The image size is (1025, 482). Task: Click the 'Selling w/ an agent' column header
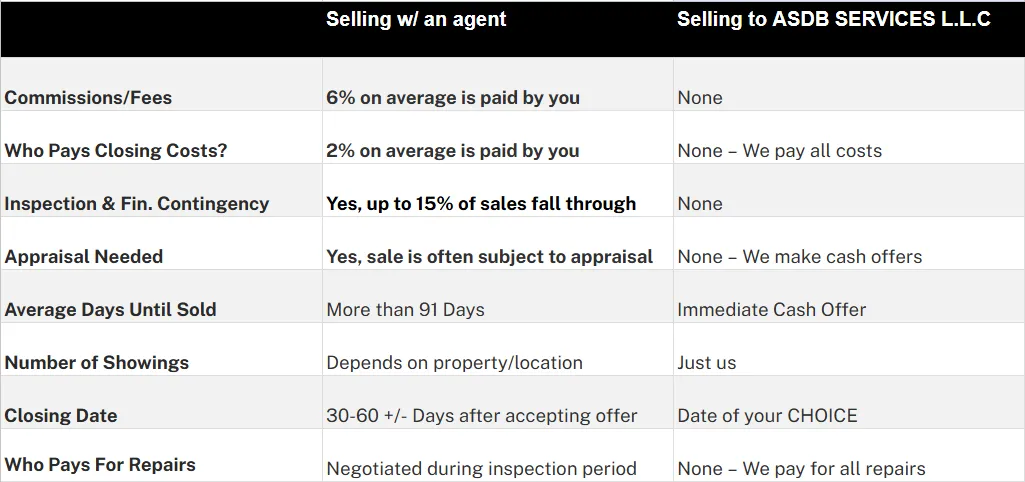pos(416,19)
